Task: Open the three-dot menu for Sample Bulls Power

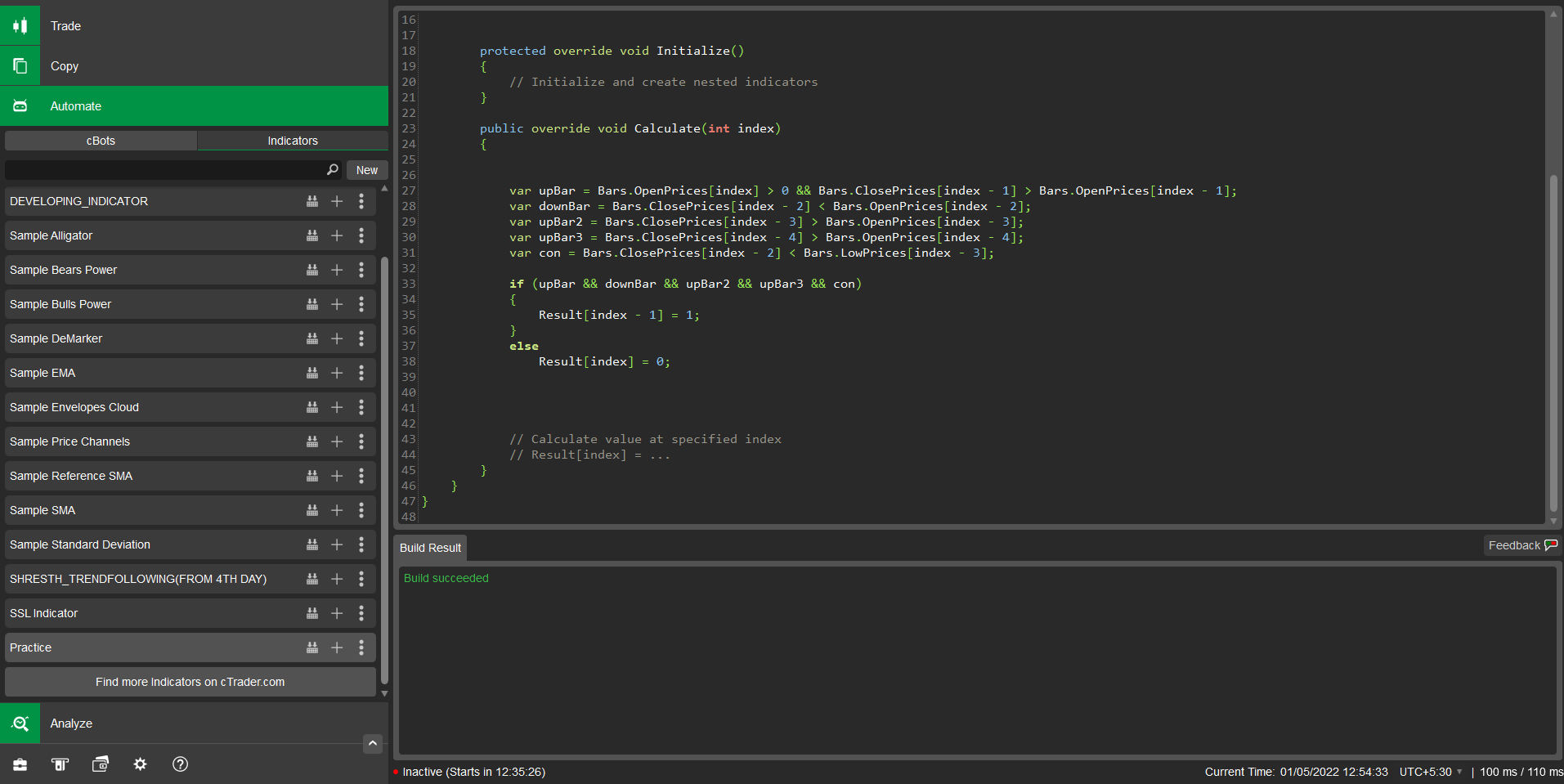Action: tap(361, 304)
